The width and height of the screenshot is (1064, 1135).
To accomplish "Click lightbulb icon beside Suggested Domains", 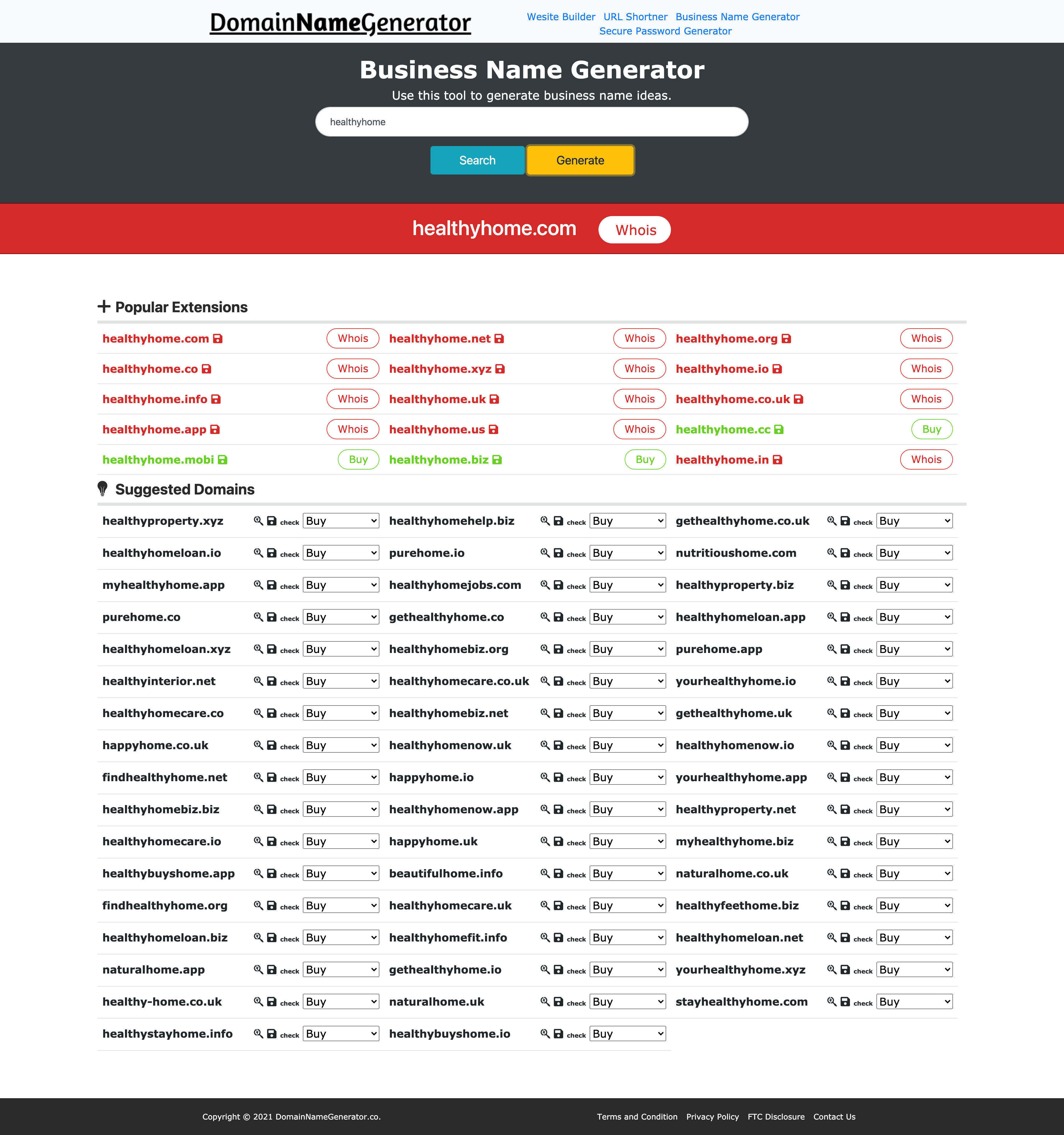I will (x=103, y=489).
